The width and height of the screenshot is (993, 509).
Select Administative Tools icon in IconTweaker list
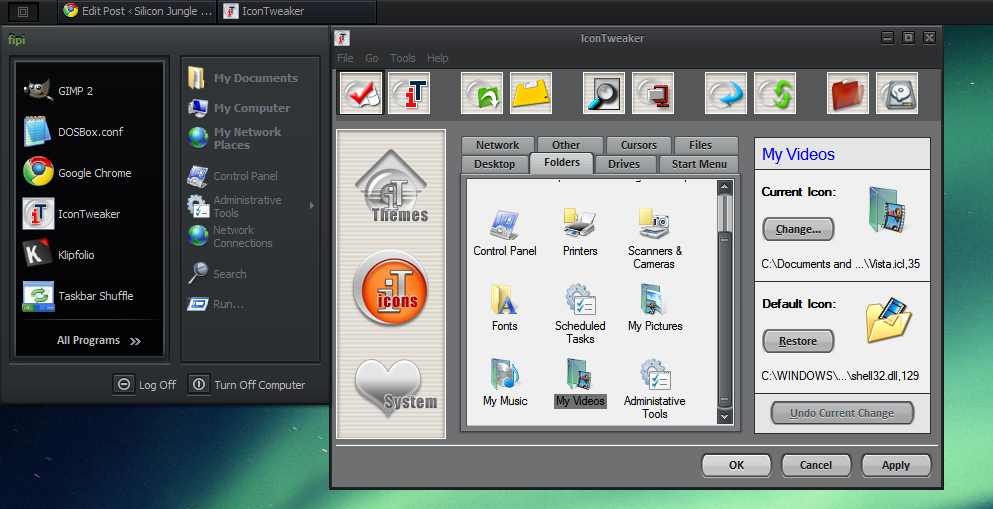click(655, 389)
